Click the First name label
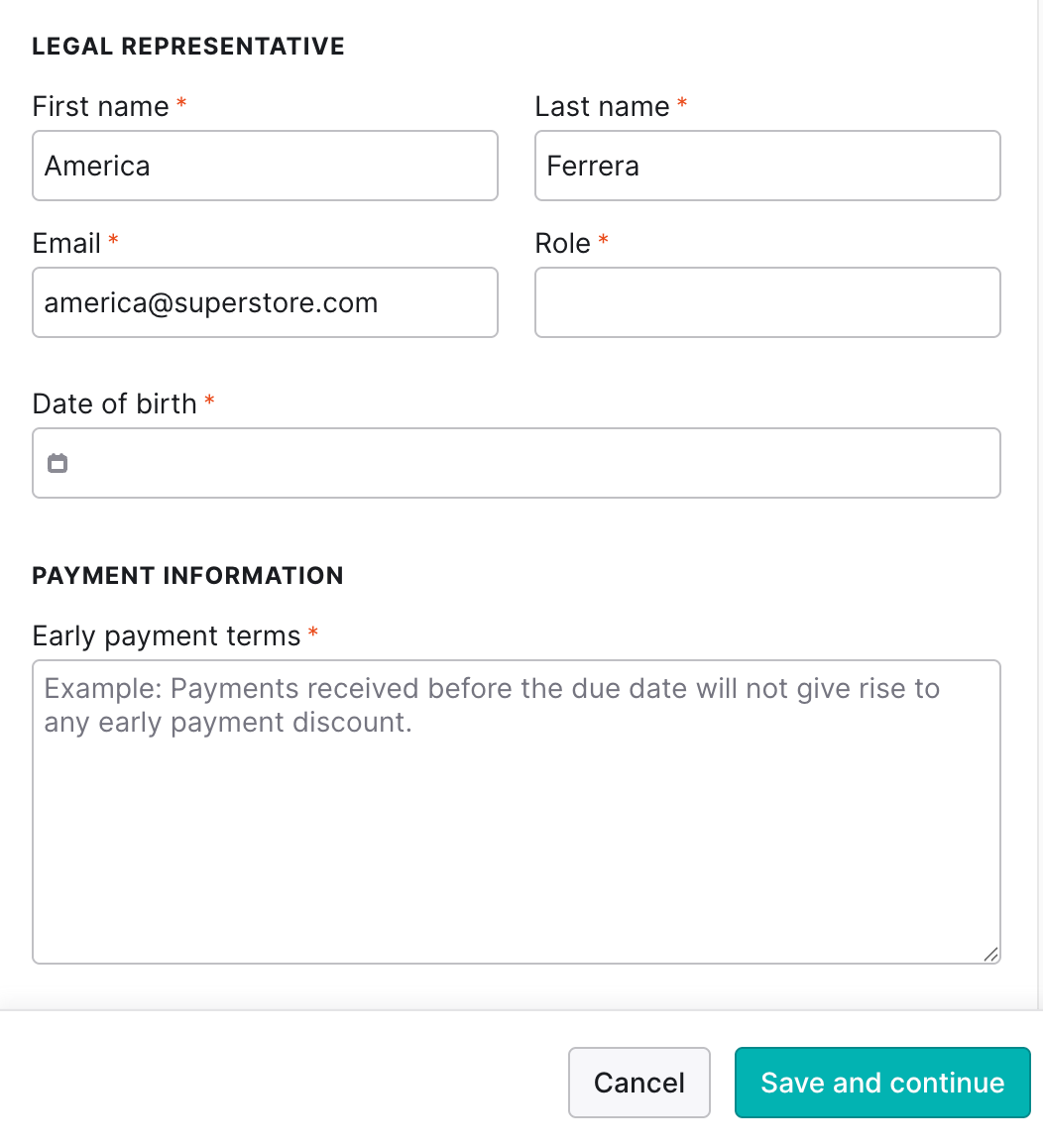Viewport: 1043px width, 1148px height. pyautogui.click(x=100, y=107)
